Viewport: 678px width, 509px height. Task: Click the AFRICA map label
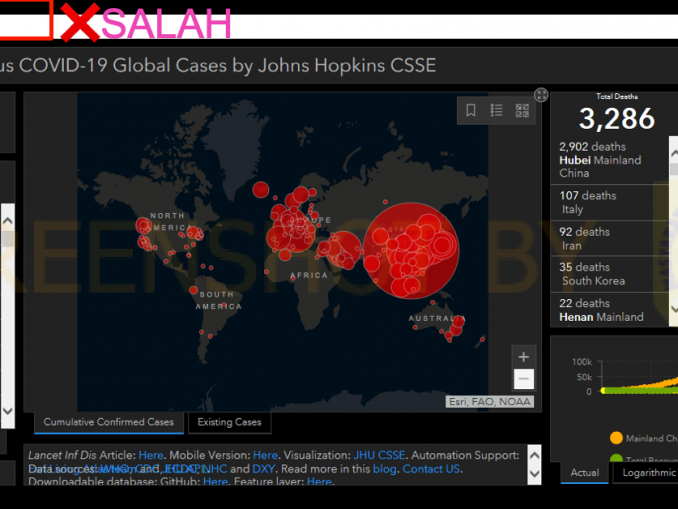309,275
